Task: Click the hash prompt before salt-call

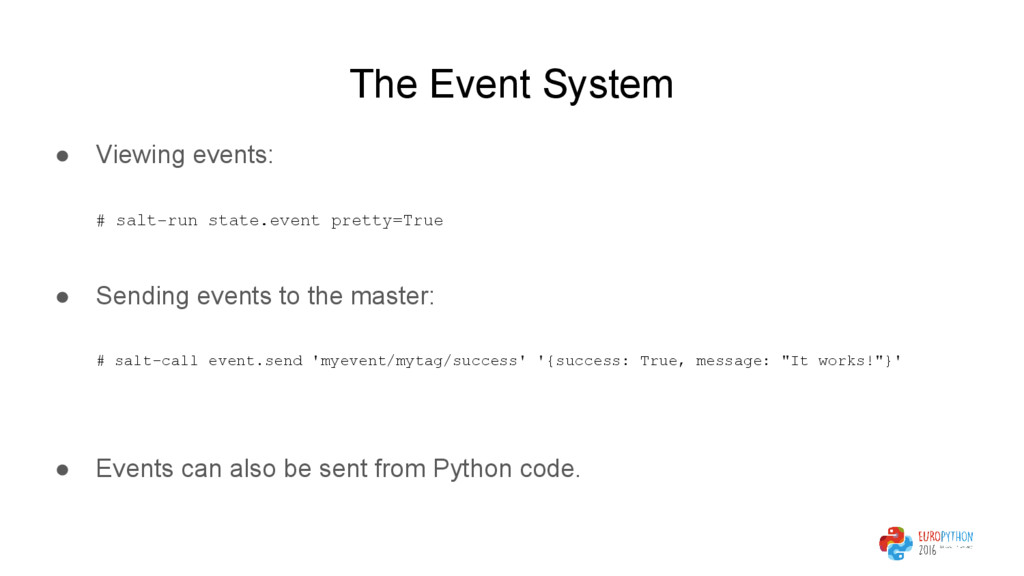Action: (101, 361)
